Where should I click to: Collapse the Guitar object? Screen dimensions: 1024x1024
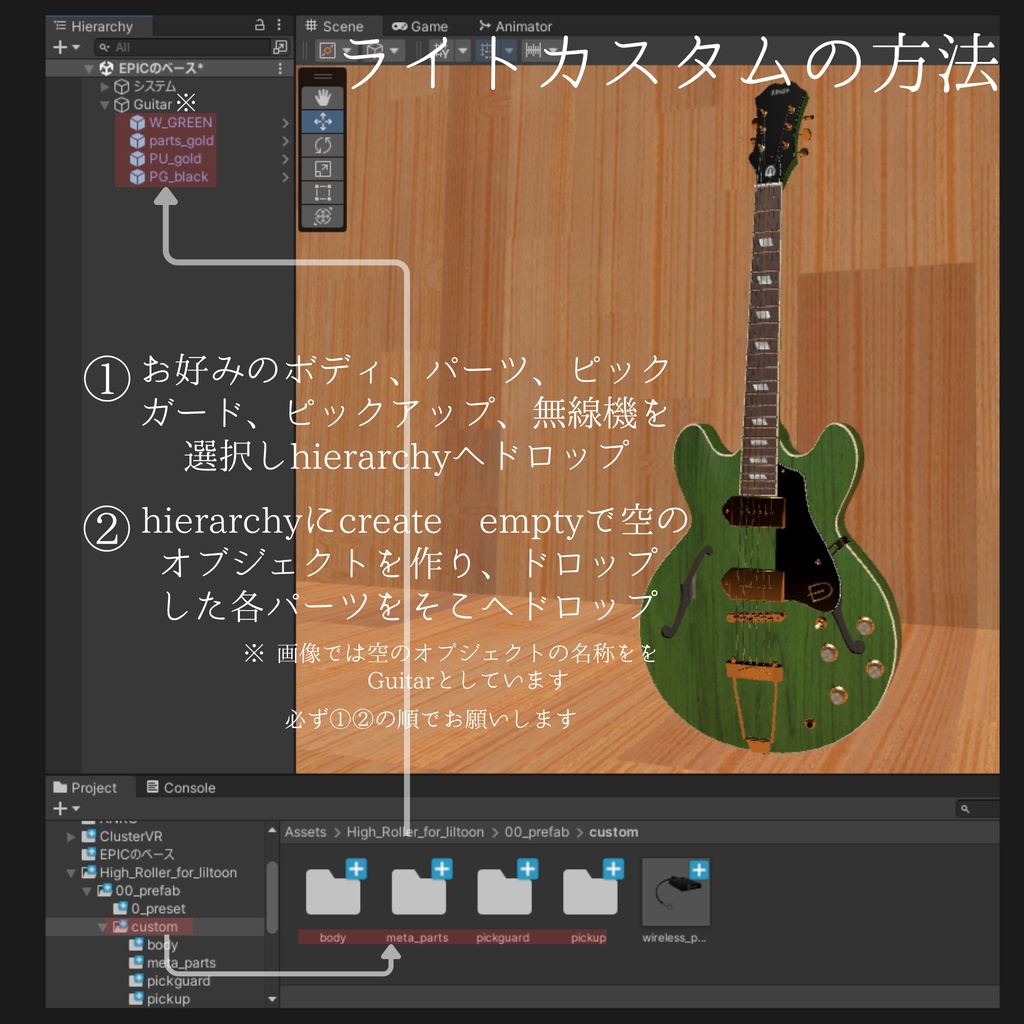105,104
